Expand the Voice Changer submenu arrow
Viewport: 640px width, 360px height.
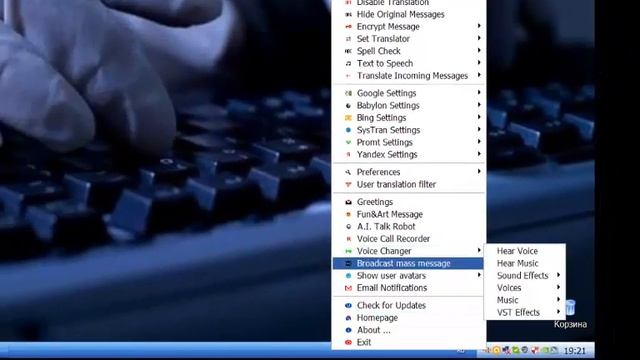tap(479, 250)
